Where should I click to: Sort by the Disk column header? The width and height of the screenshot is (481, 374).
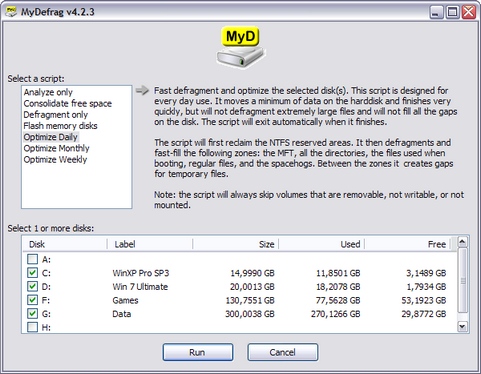point(65,244)
